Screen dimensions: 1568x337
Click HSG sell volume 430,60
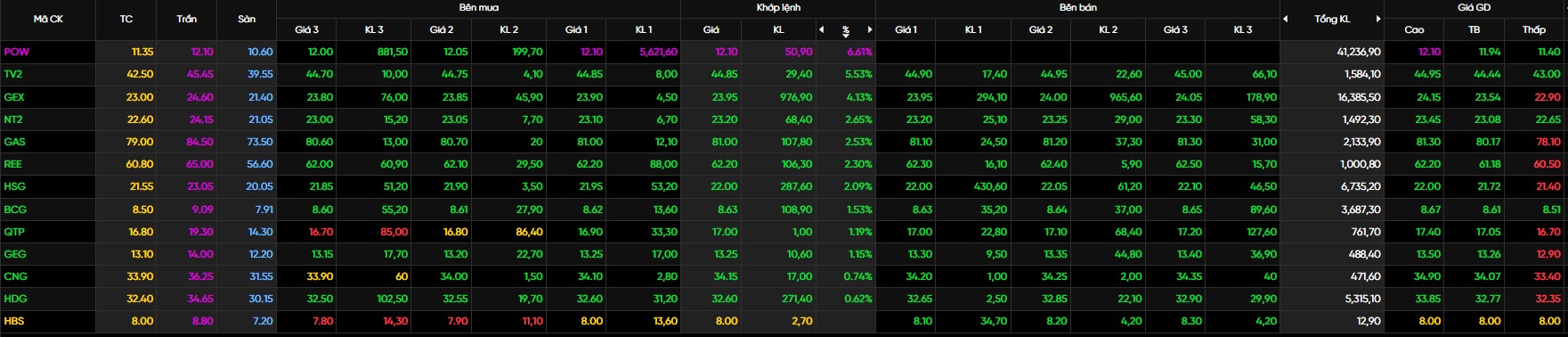point(990,186)
